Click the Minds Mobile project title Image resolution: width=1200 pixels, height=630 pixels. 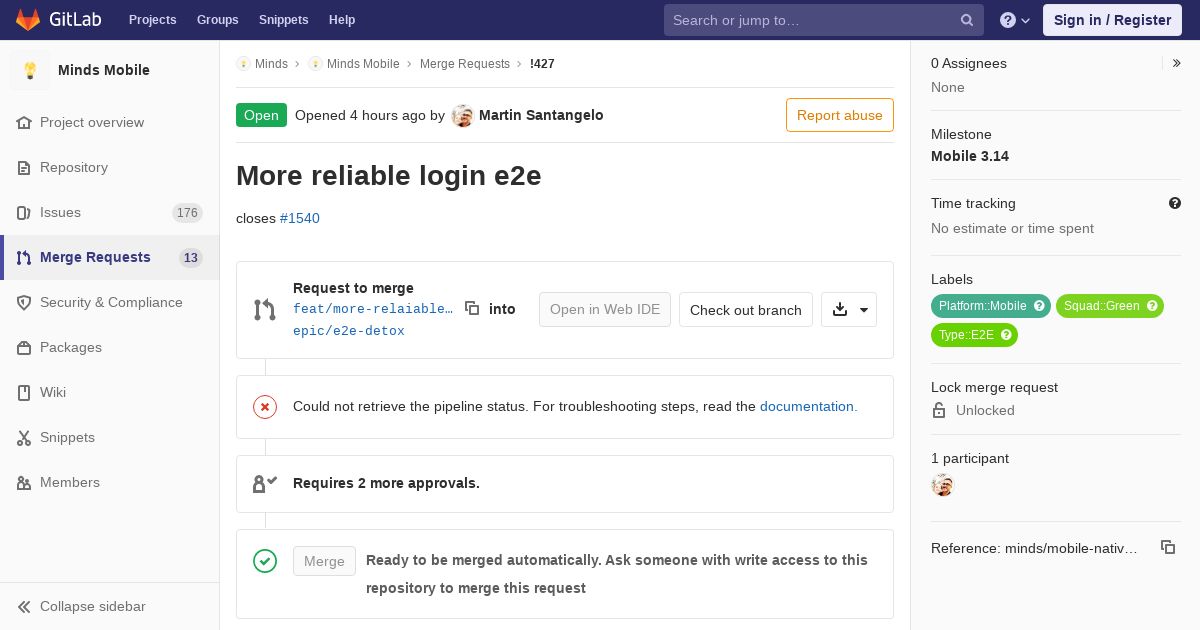pyautogui.click(x=104, y=70)
